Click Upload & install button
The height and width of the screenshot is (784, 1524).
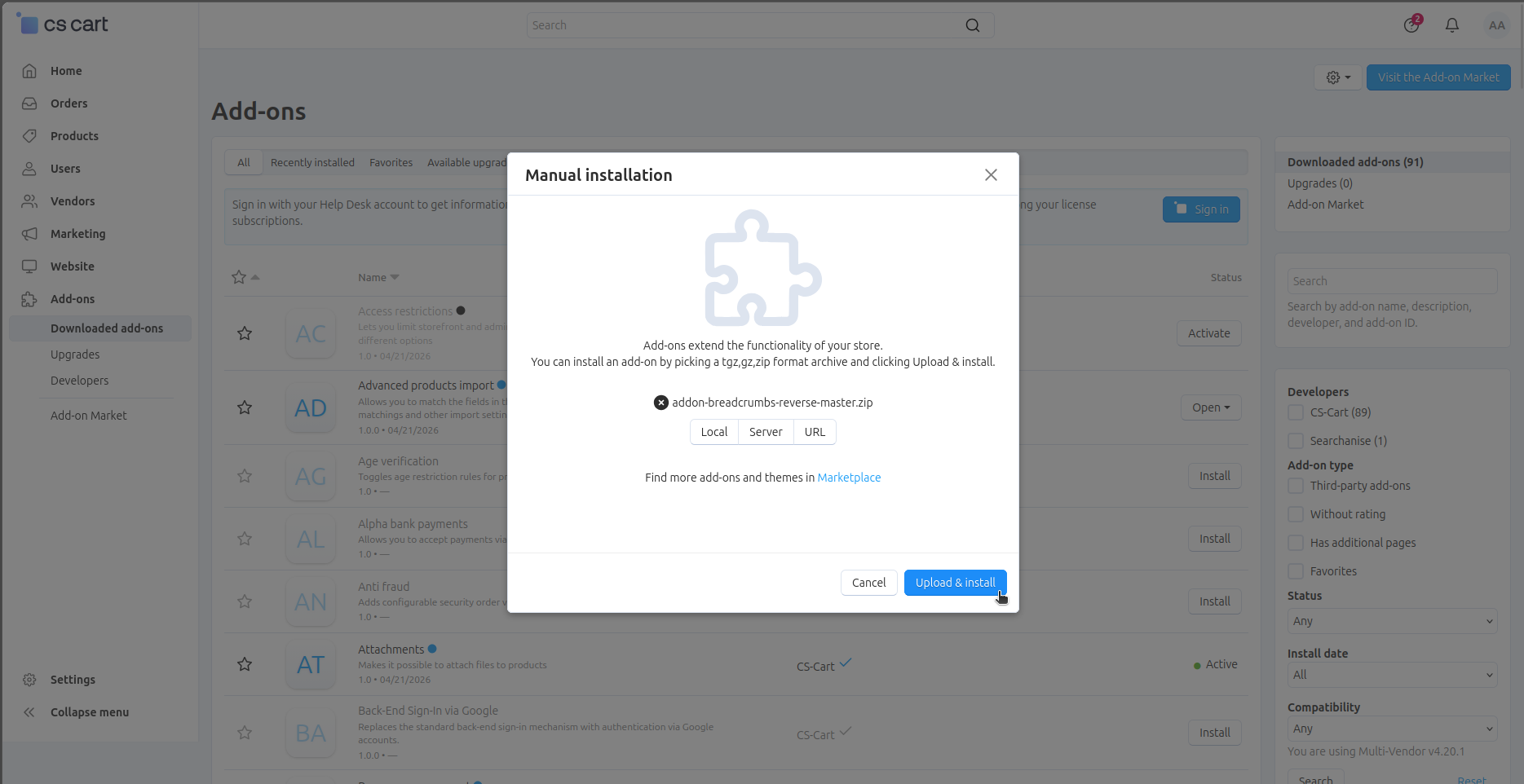coord(955,583)
